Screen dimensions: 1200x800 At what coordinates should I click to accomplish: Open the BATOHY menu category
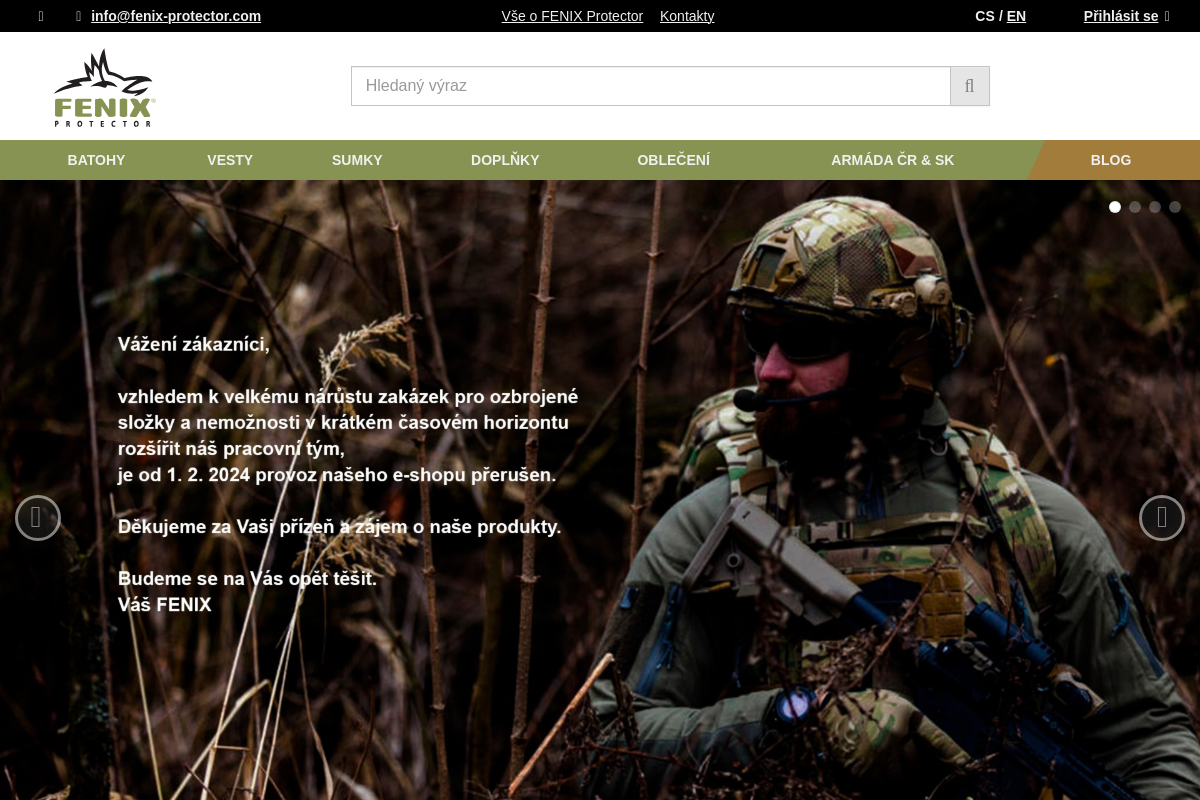point(96,160)
